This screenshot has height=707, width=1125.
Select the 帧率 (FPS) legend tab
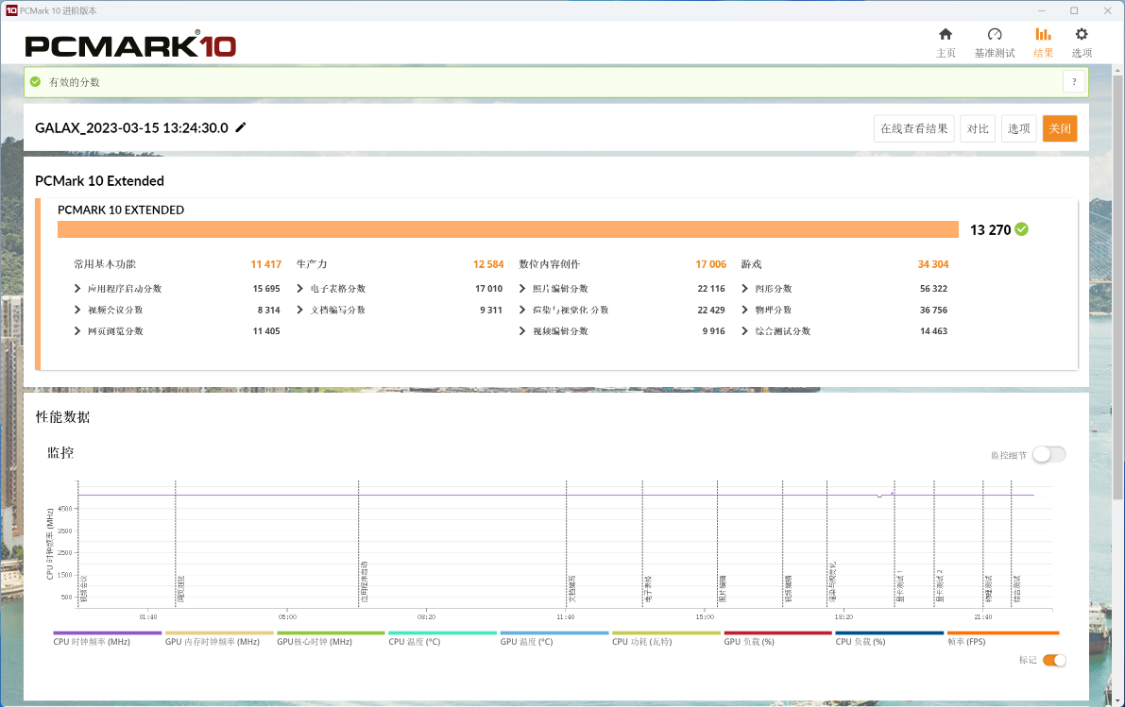pos(1003,640)
